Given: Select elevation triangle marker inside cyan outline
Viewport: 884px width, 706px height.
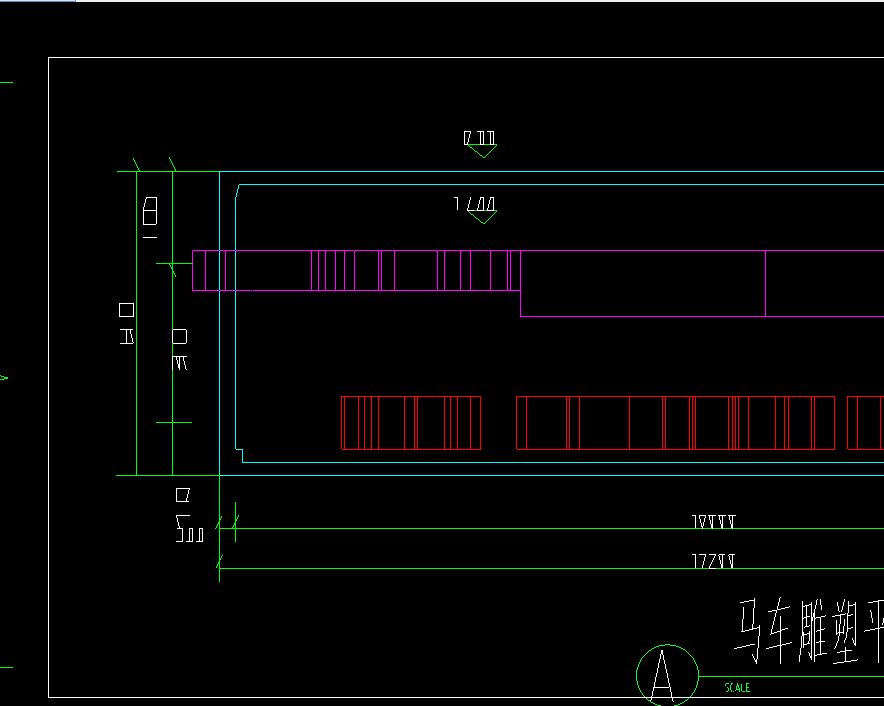Looking at the screenshot, I should pyautogui.click(x=483, y=217).
